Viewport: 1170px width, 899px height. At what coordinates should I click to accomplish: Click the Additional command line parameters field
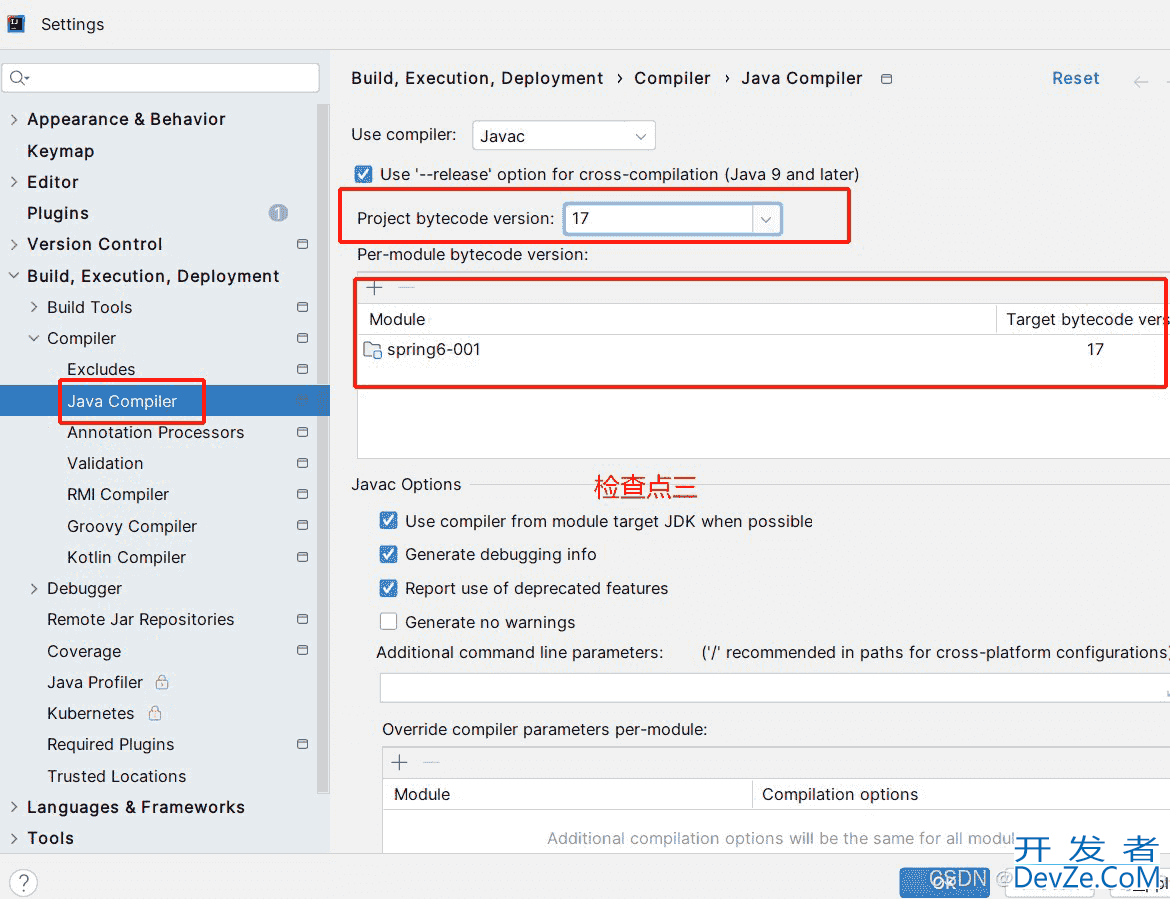(770, 688)
